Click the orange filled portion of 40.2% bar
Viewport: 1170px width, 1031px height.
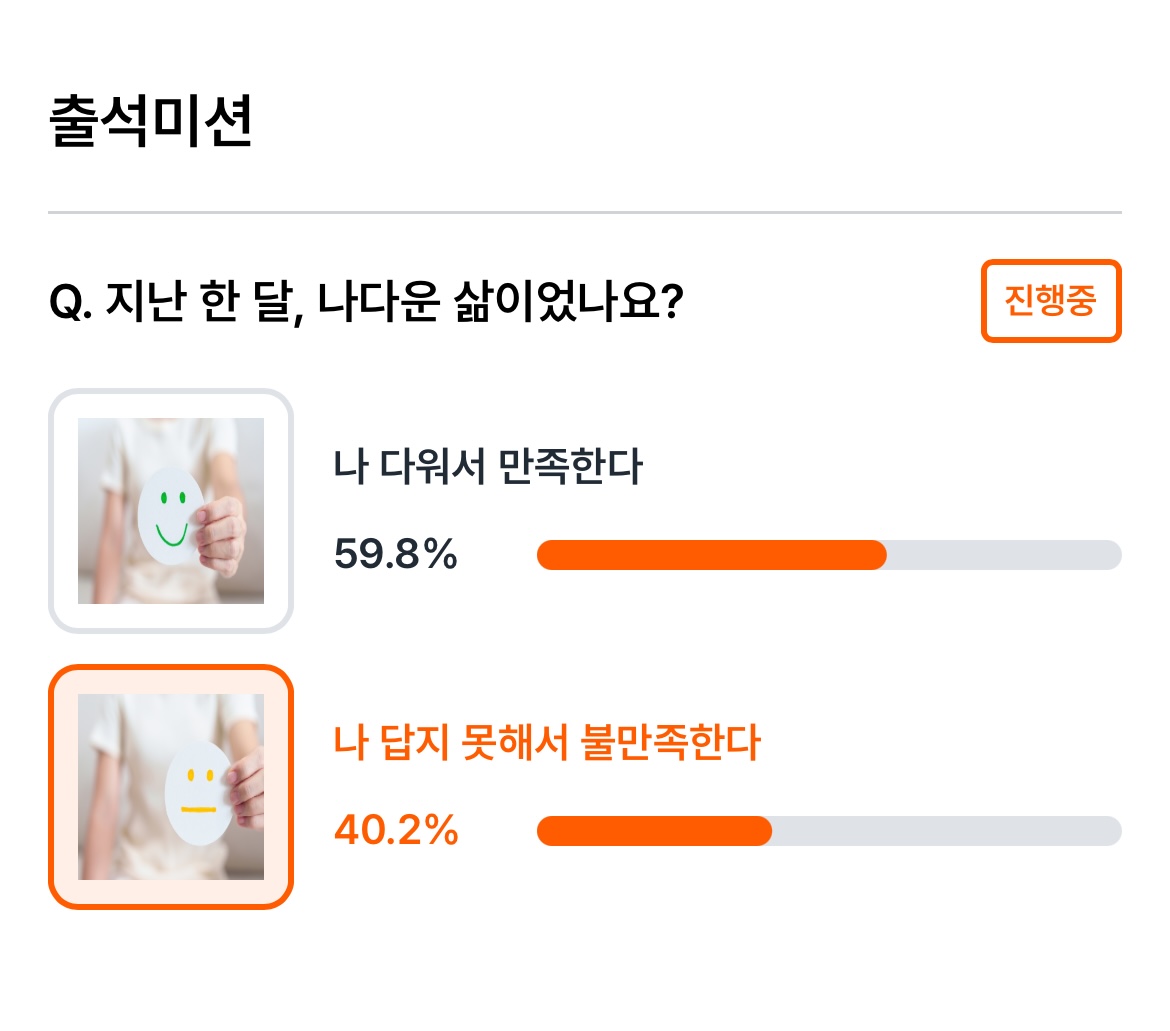coord(654,831)
